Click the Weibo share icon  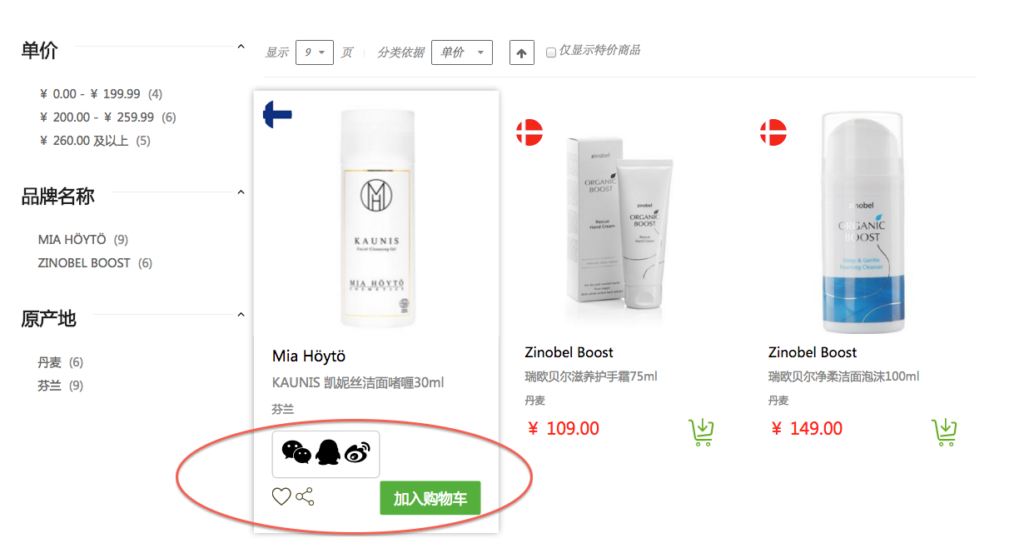357,453
